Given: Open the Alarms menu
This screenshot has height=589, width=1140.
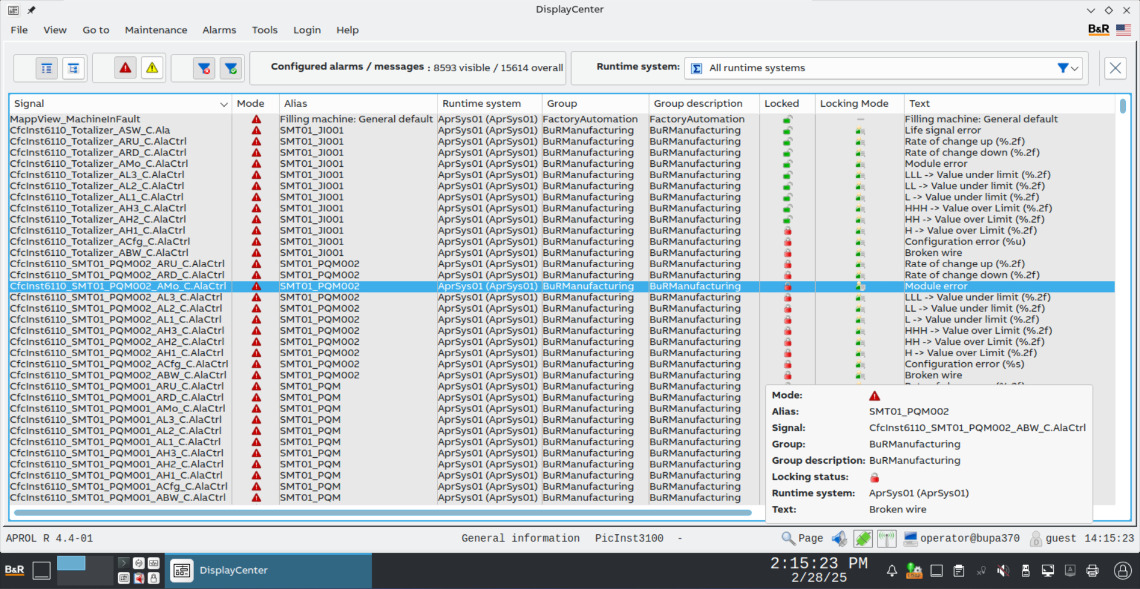Looking at the screenshot, I should pyautogui.click(x=219, y=30).
